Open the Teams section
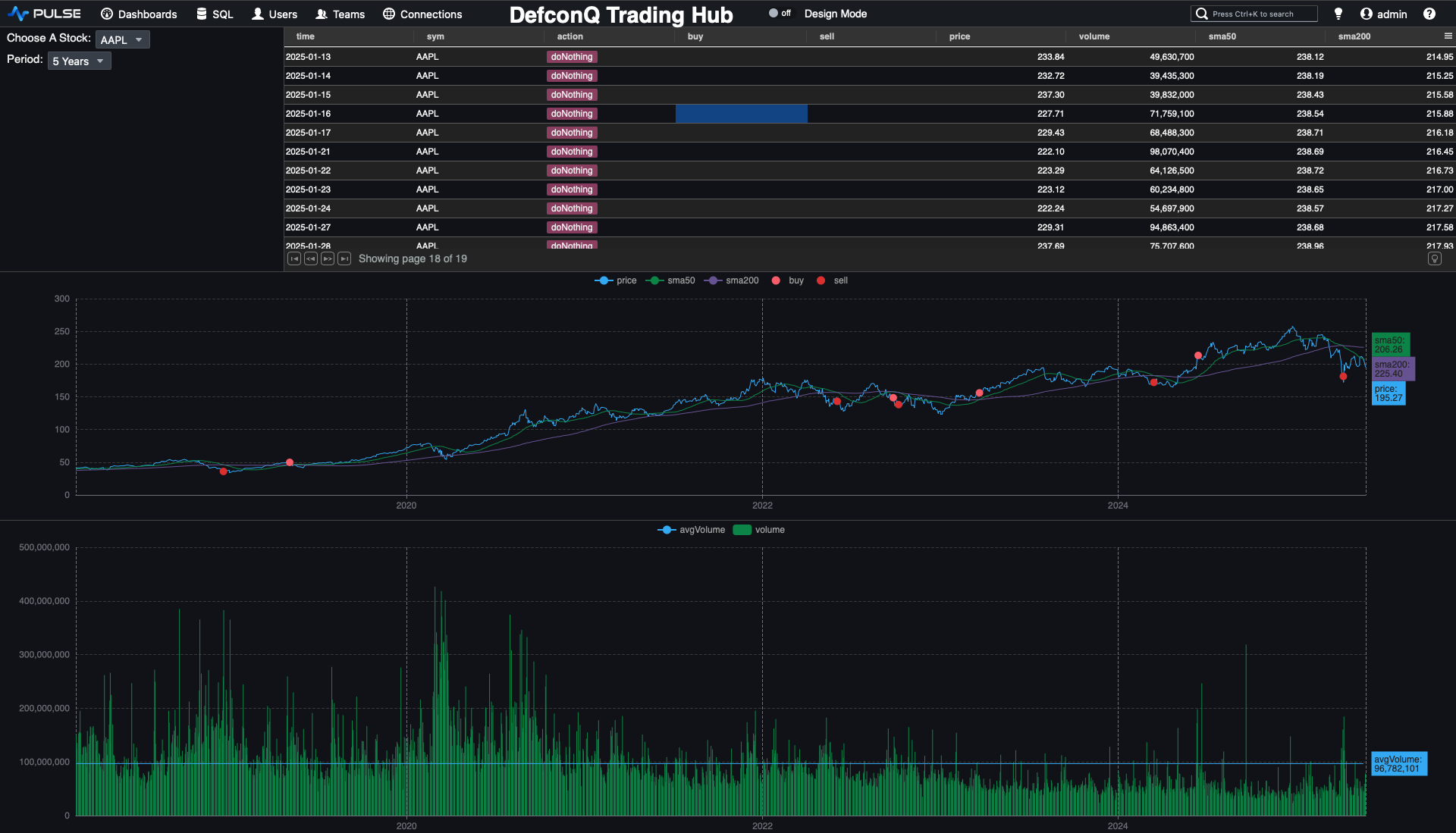This screenshot has width=1456, height=833. click(x=340, y=14)
